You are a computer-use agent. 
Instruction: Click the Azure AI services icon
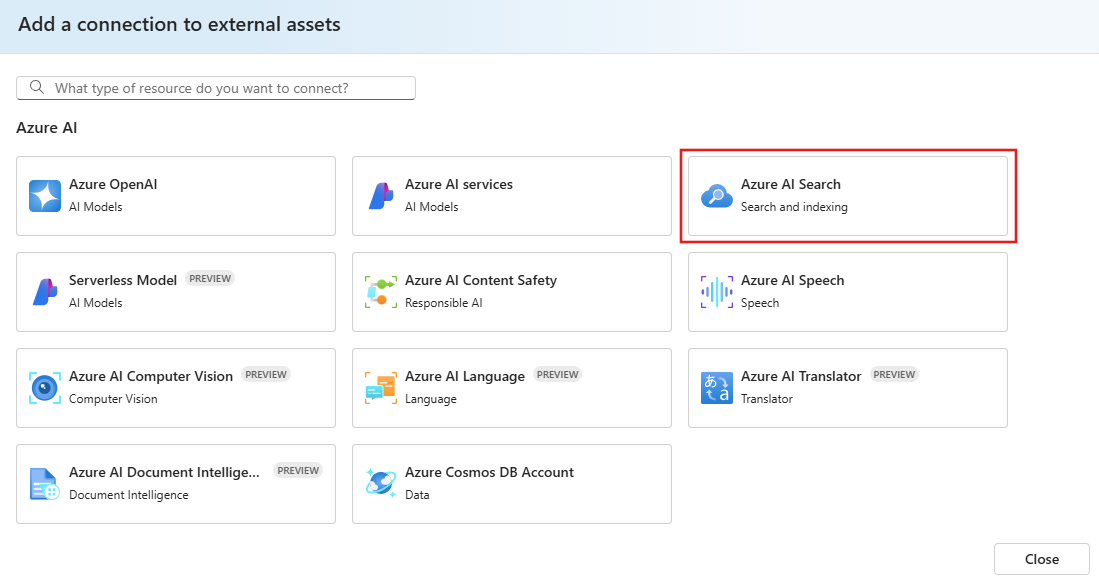380,195
